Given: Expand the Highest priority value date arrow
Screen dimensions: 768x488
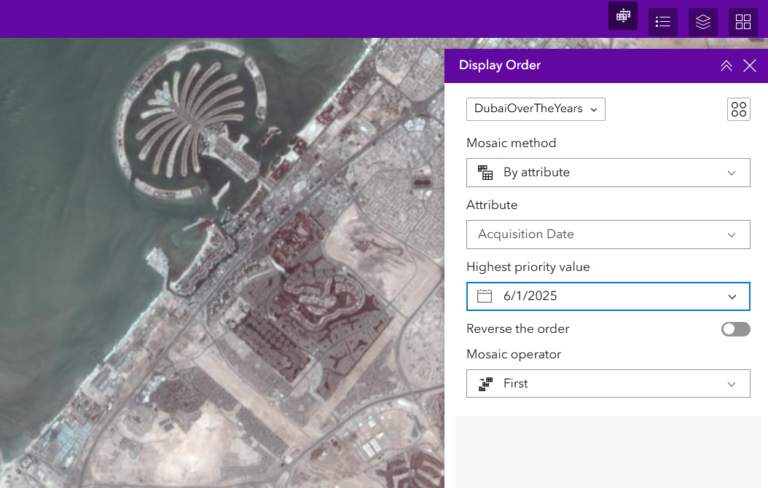Looking at the screenshot, I should pos(732,296).
